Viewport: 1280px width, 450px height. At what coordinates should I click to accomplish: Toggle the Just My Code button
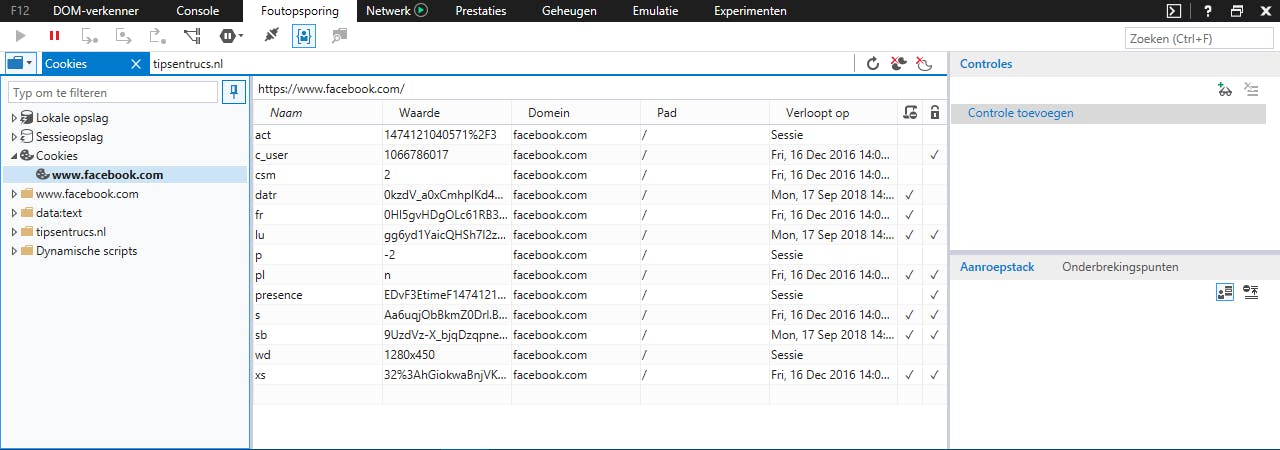(303, 36)
